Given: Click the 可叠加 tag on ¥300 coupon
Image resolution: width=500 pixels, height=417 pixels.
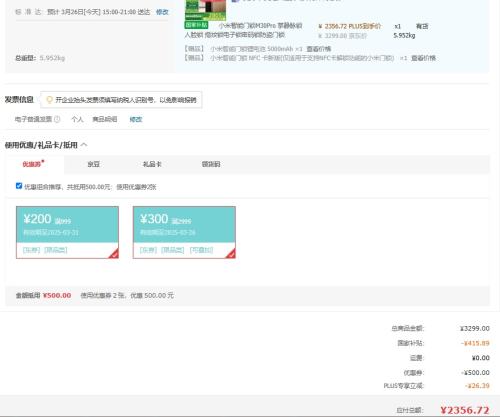Looking at the screenshot, I should click(x=201, y=250).
